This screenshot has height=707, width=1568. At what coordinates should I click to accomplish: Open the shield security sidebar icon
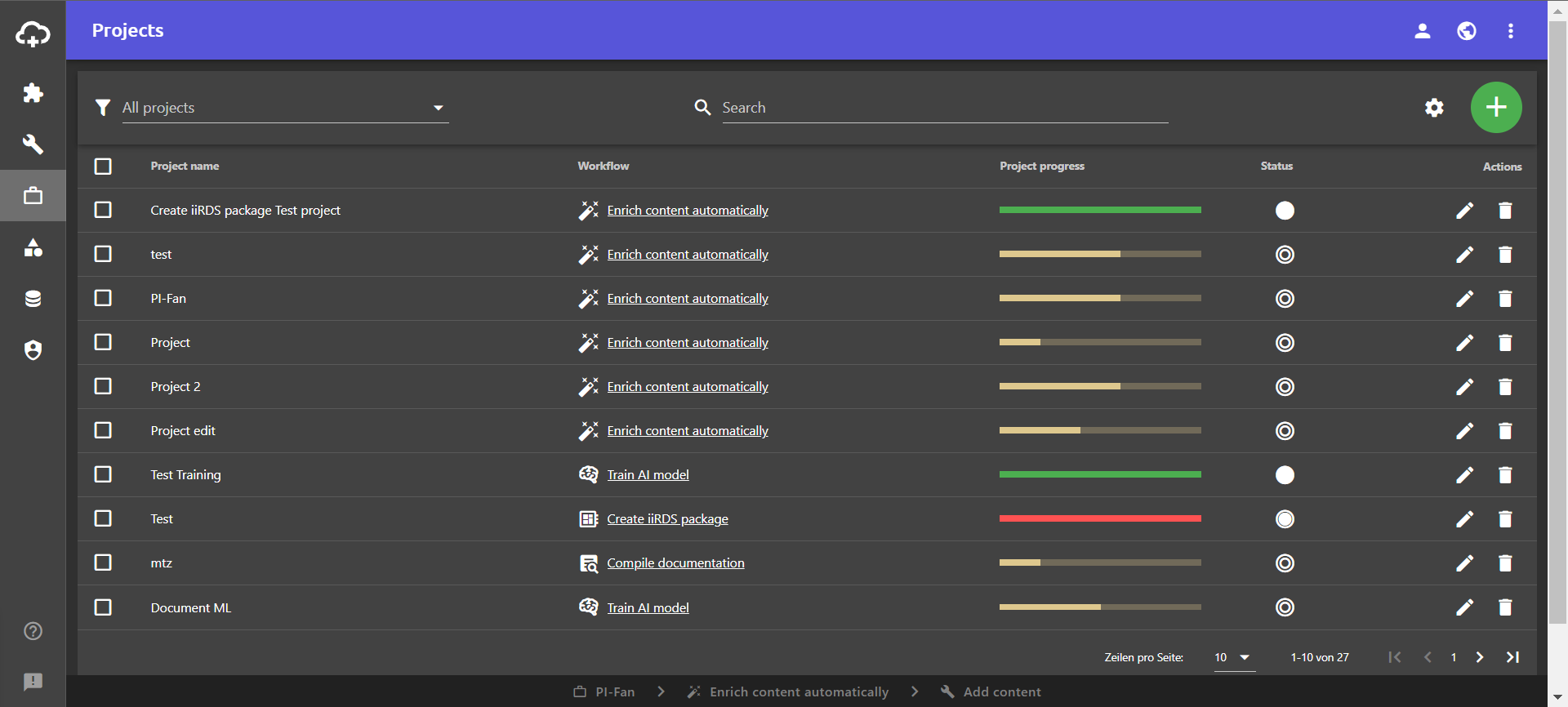33,350
